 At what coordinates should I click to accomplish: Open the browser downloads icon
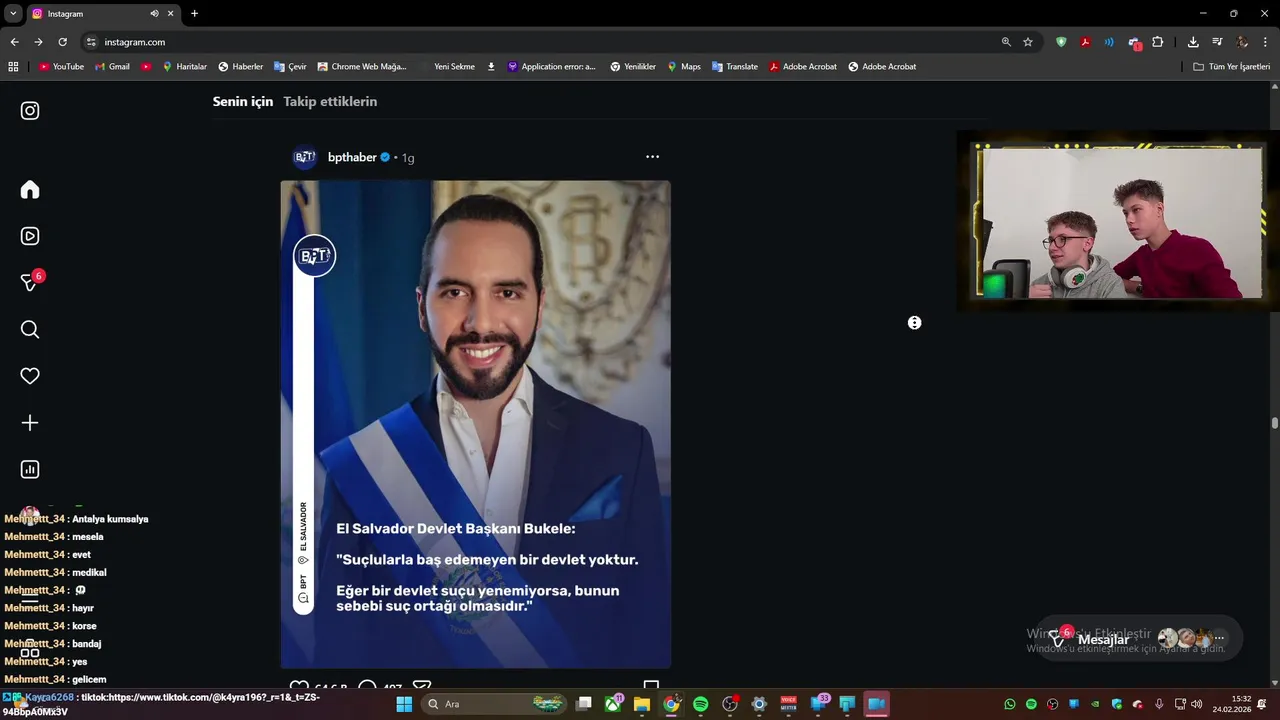(1193, 42)
